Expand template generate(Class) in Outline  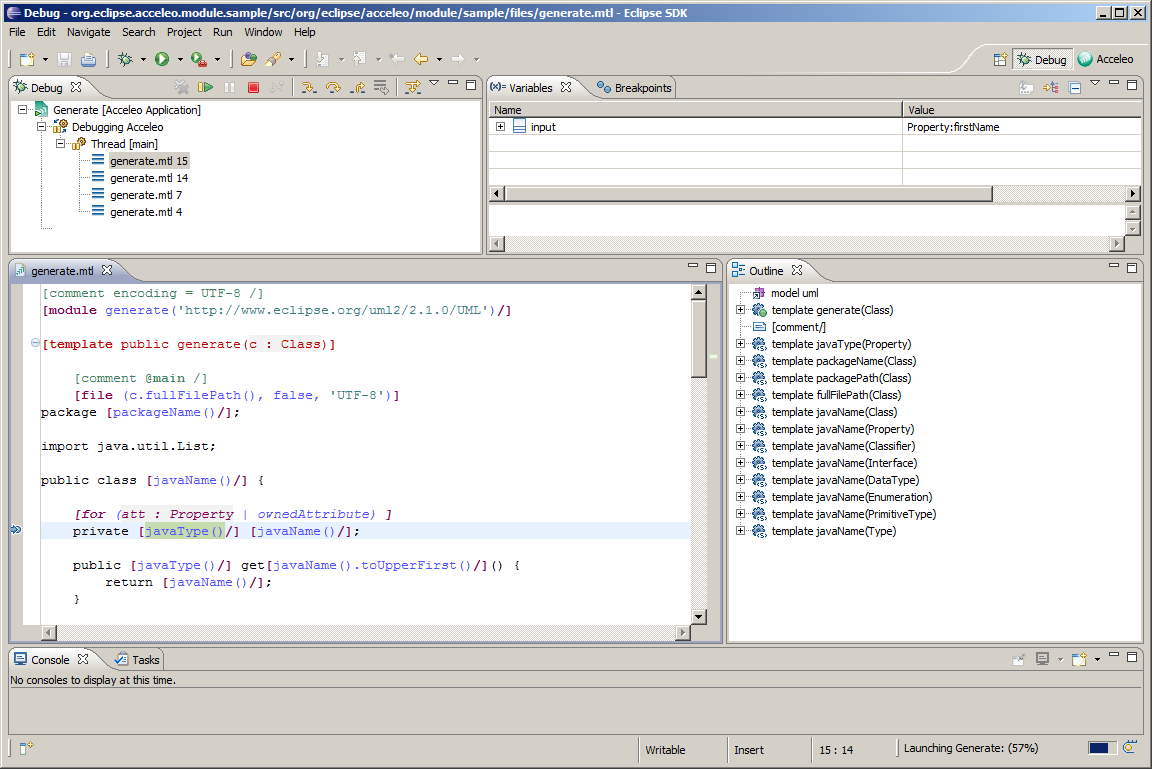[x=741, y=310]
